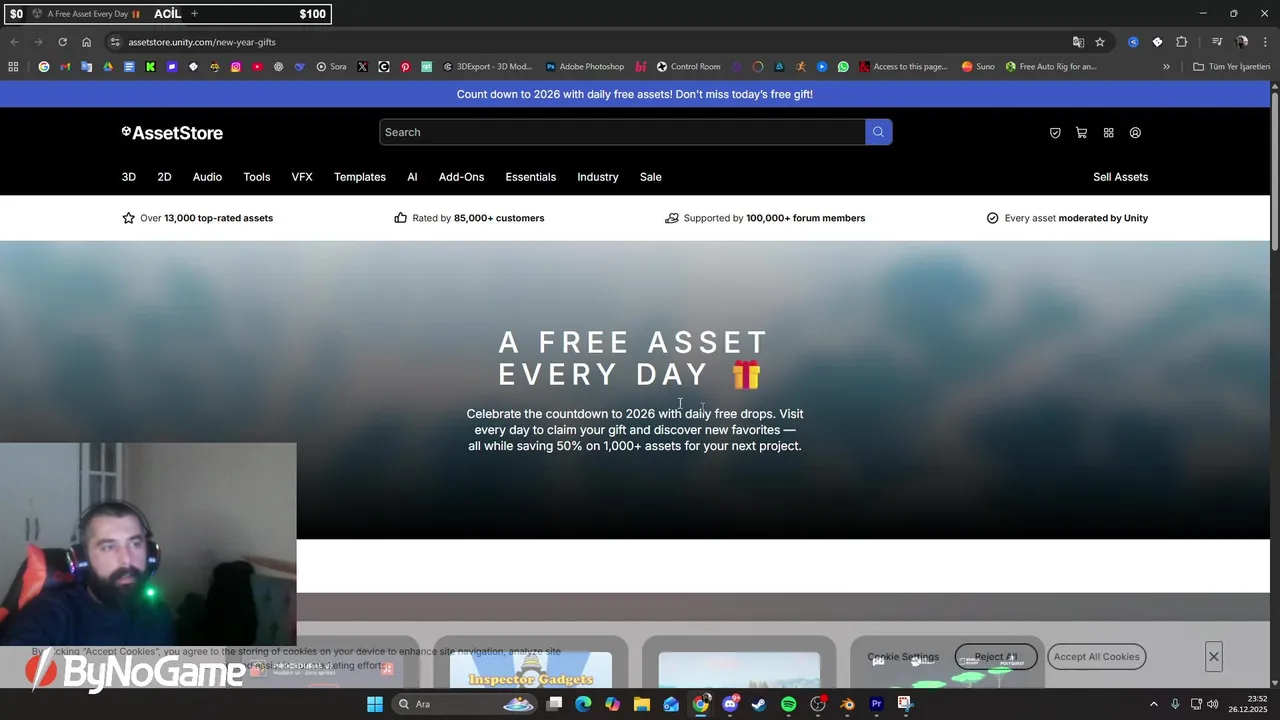Open File Explorer from the taskbar
This screenshot has width=1280, height=720.
coord(642,704)
